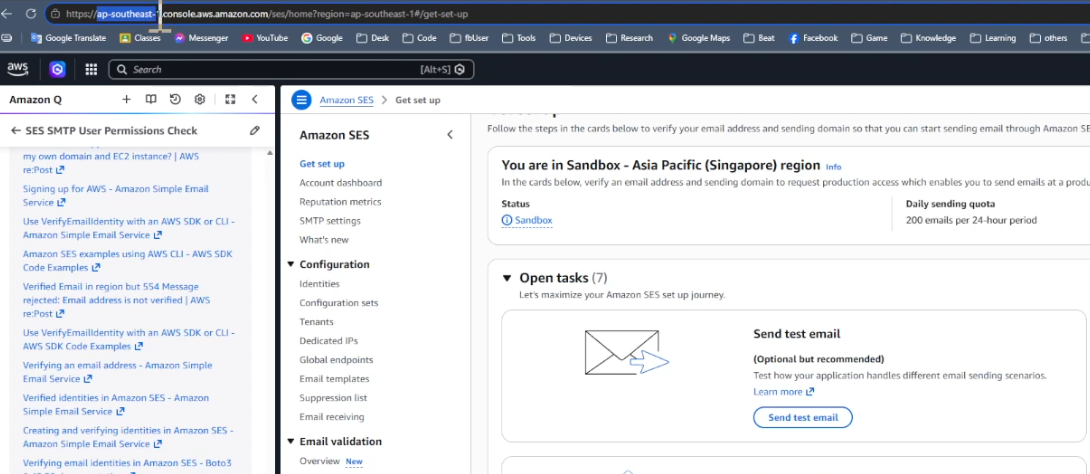Collapse the Amazon Q panel chevron

254,99
